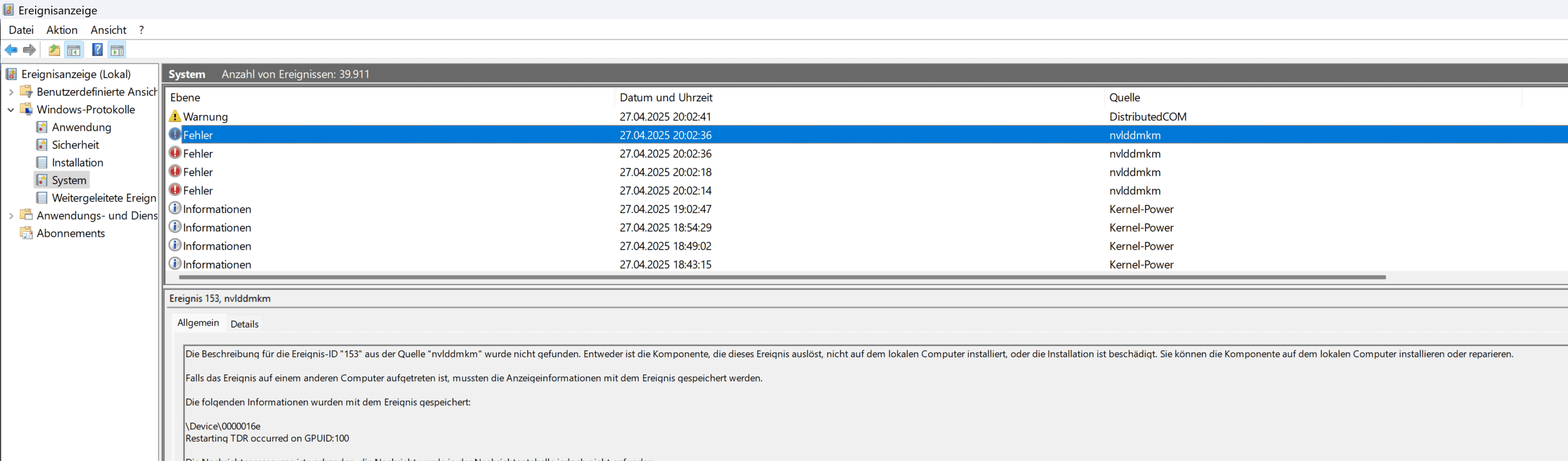Select the Fehler row at 20:02:18
The image size is (1568, 461).
click(x=867, y=172)
